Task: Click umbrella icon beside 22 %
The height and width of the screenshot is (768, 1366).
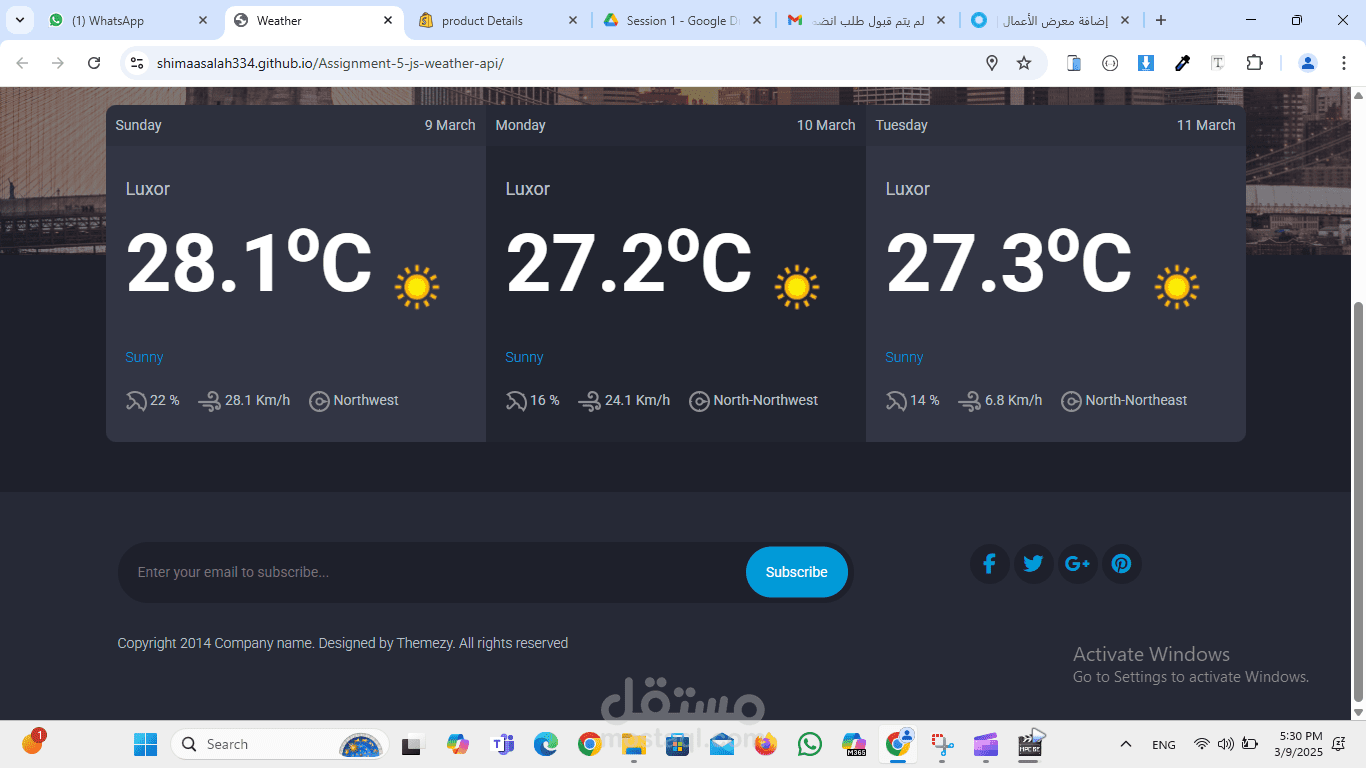Action: pyautogui.click(x=136, y=401)
